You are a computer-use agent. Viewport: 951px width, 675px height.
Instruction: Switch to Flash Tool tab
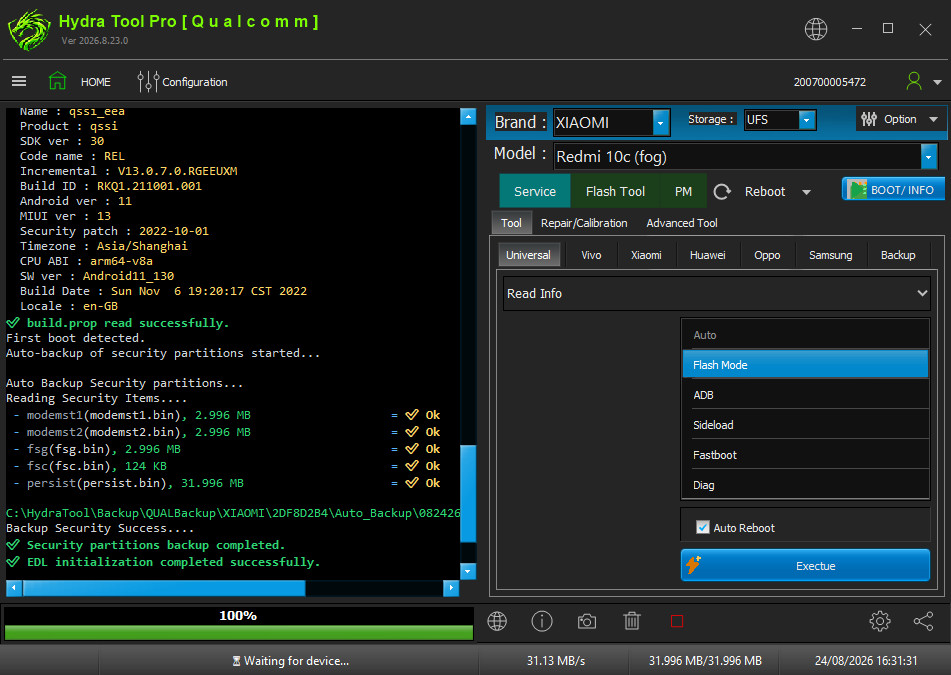615,192
